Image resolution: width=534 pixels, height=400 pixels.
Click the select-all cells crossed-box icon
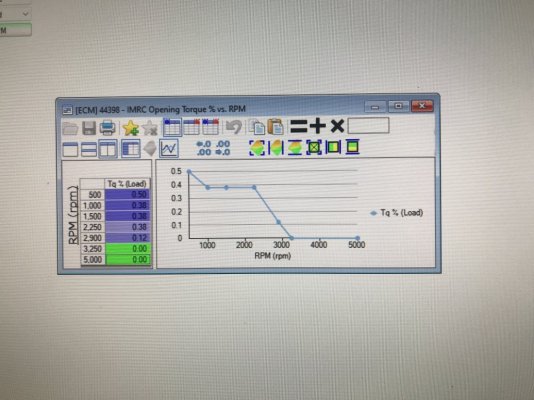click(x=314, y=147)
